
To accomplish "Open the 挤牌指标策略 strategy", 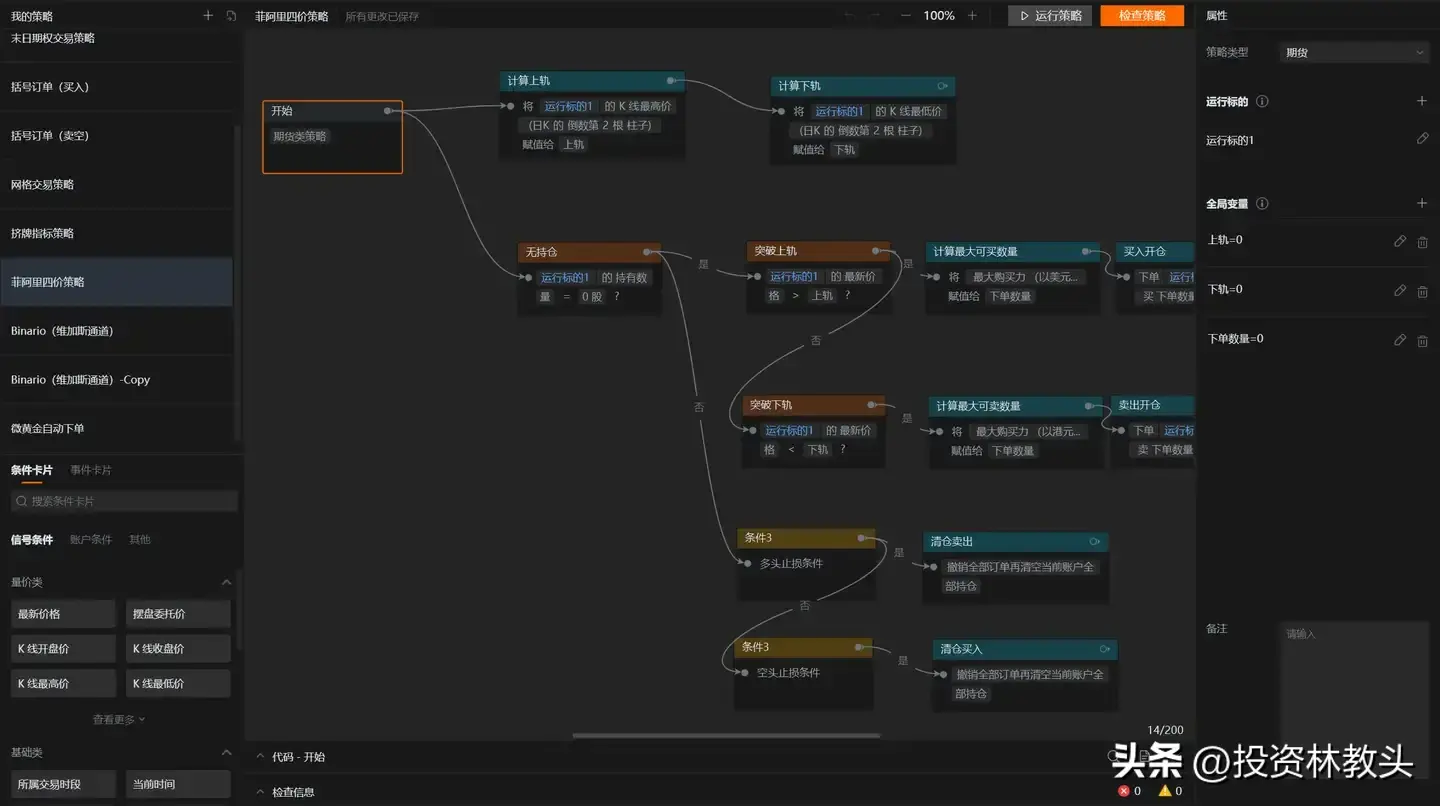I will pyautogui.click(x=116, y=234).
